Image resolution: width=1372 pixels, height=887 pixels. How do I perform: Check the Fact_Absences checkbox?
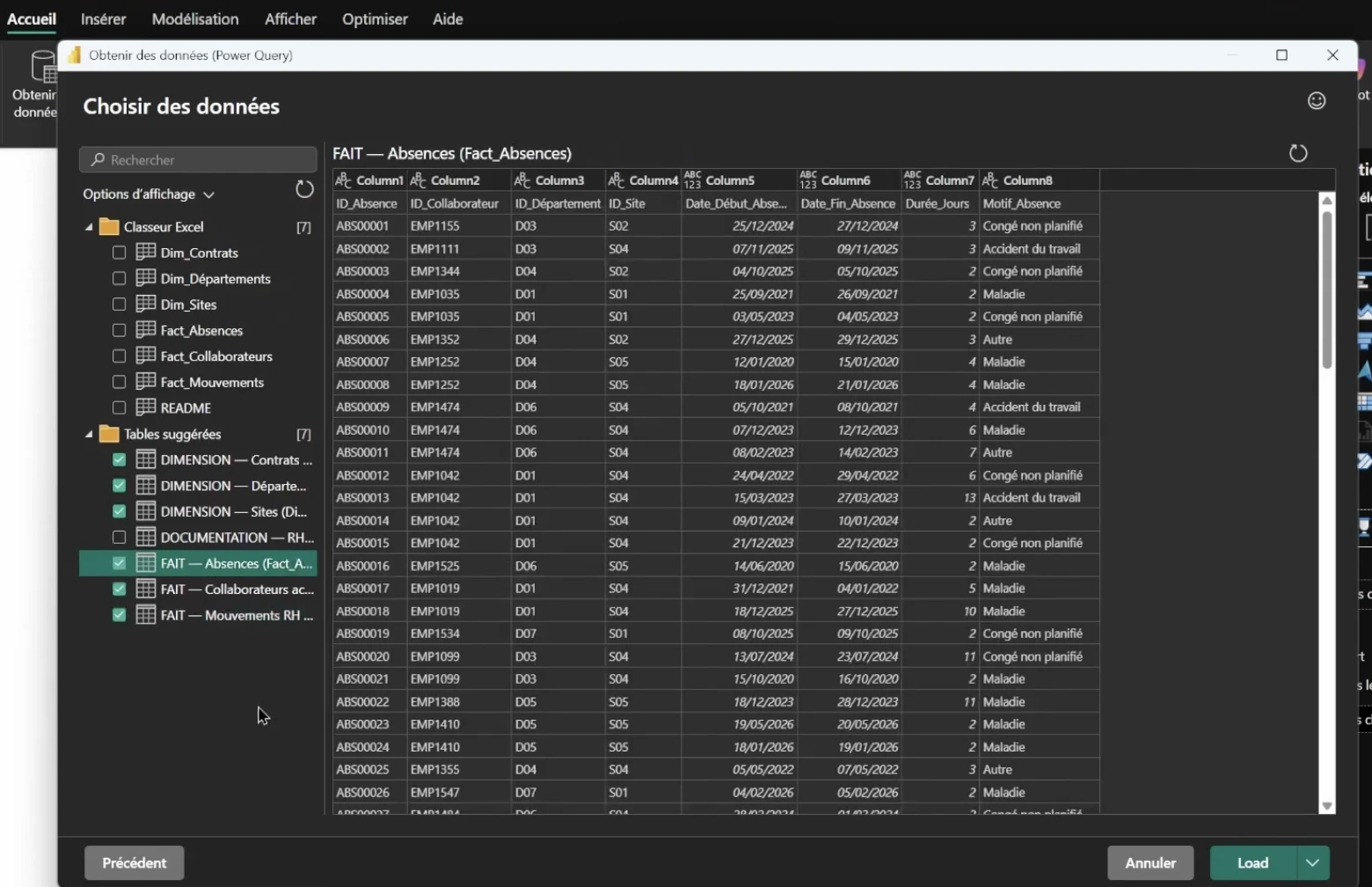pyautogui.click(x=120, y=330)
